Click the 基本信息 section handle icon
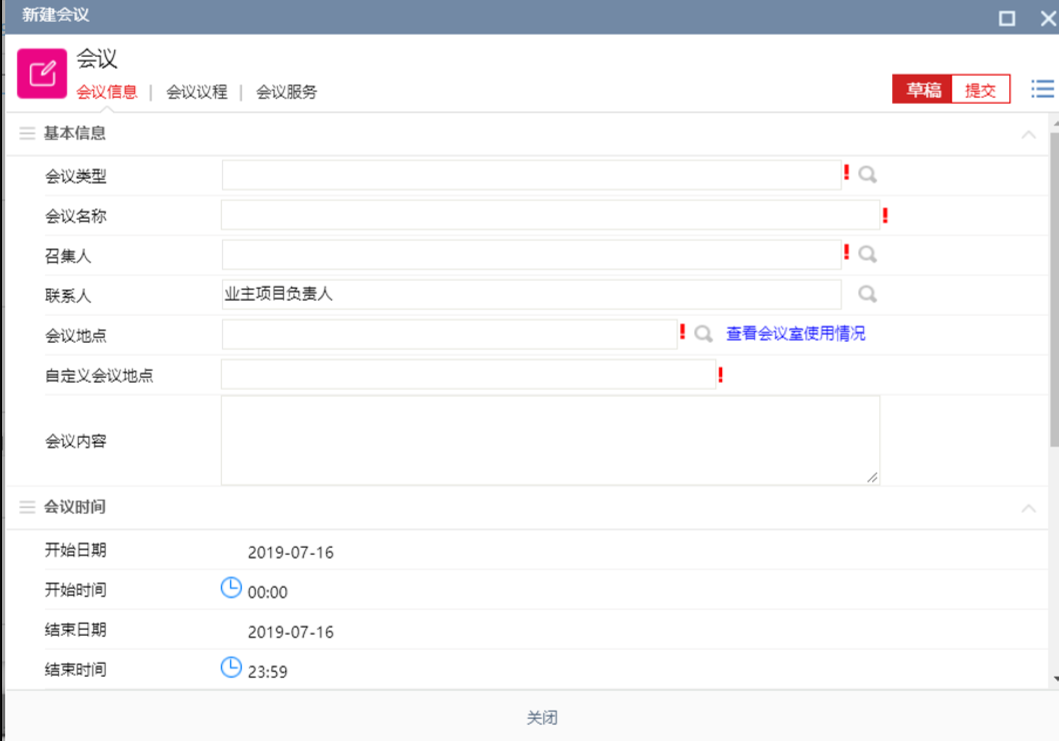 [27, 133]
